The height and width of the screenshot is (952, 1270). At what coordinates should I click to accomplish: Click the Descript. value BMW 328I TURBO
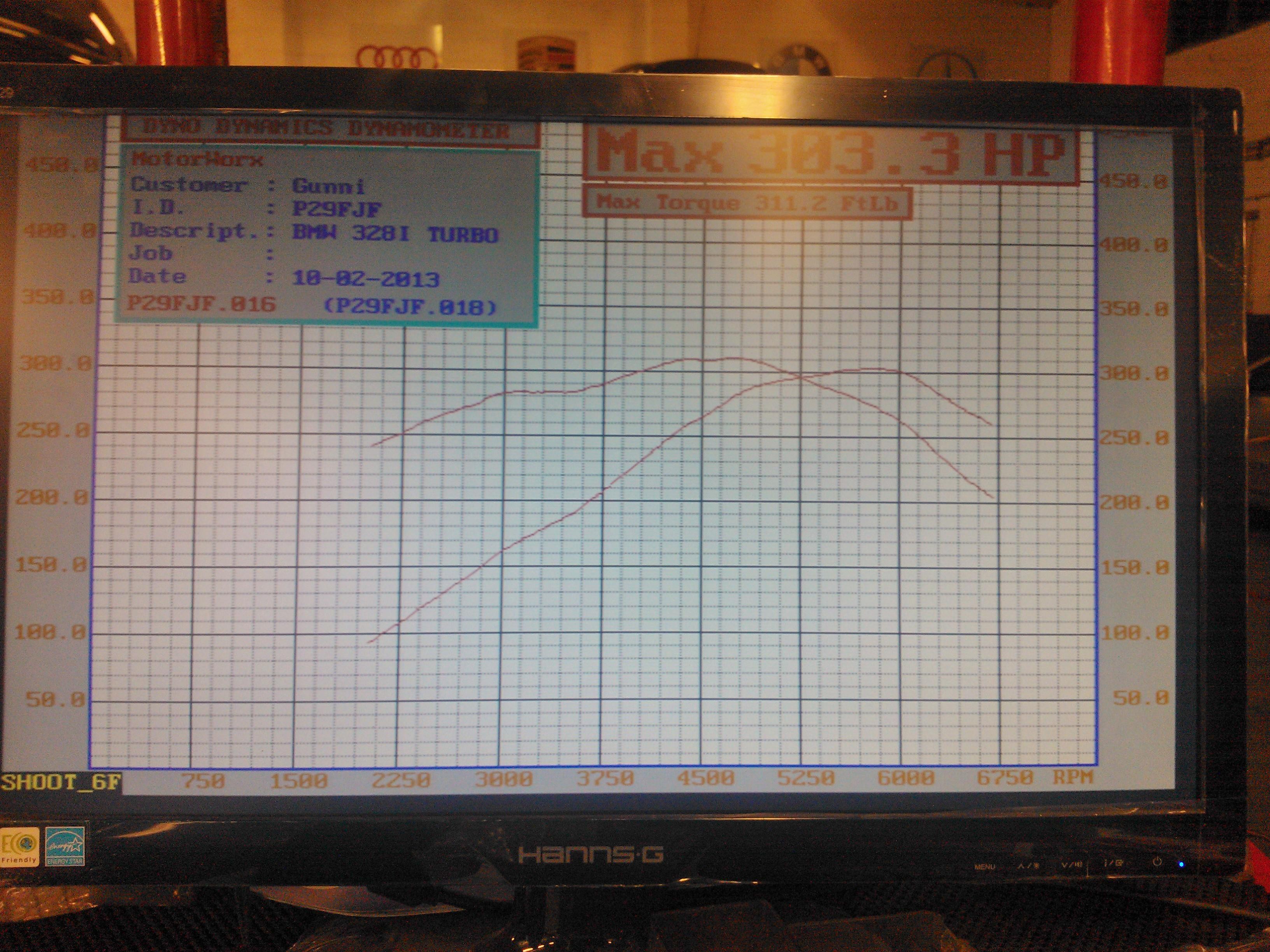[x=395, y=234]
